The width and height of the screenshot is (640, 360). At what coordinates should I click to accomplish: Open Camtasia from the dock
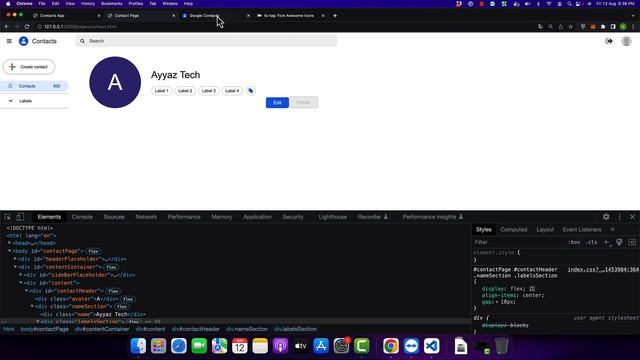click(x=362, y=346)
